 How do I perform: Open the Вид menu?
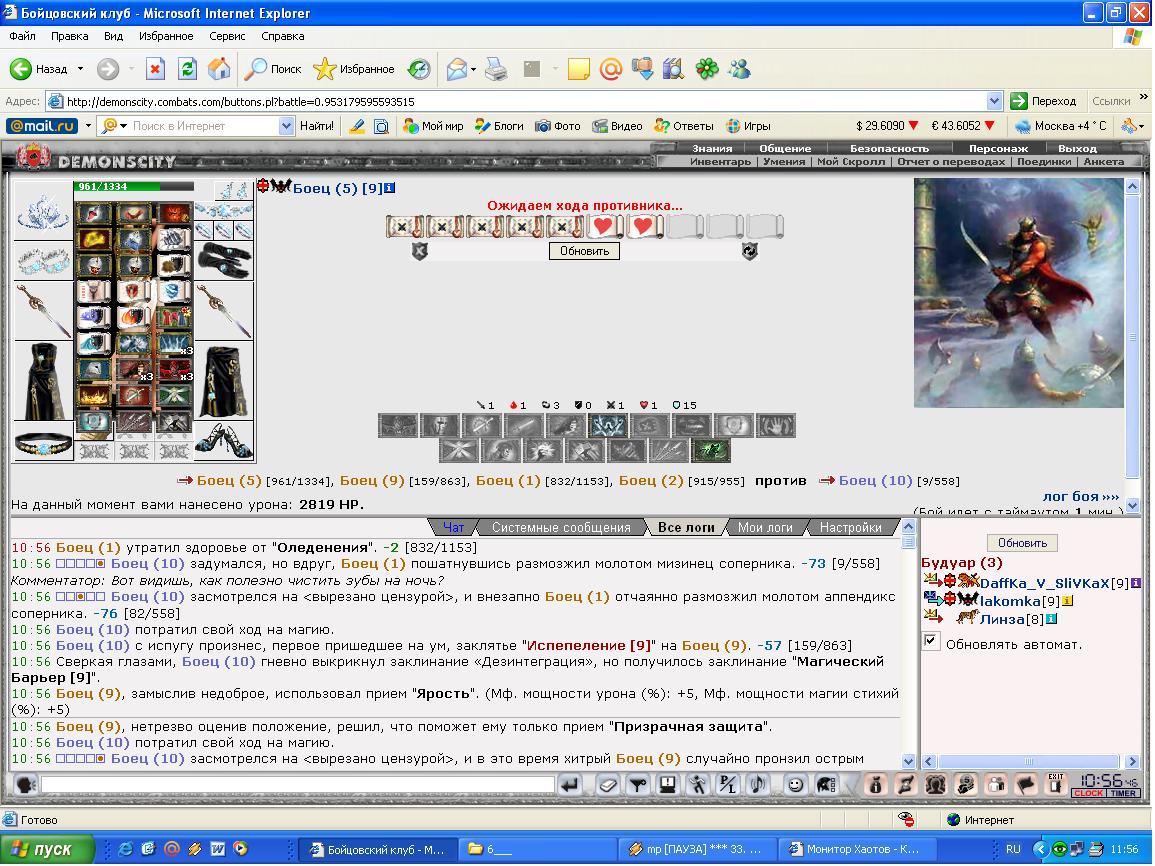coord(113,36)
